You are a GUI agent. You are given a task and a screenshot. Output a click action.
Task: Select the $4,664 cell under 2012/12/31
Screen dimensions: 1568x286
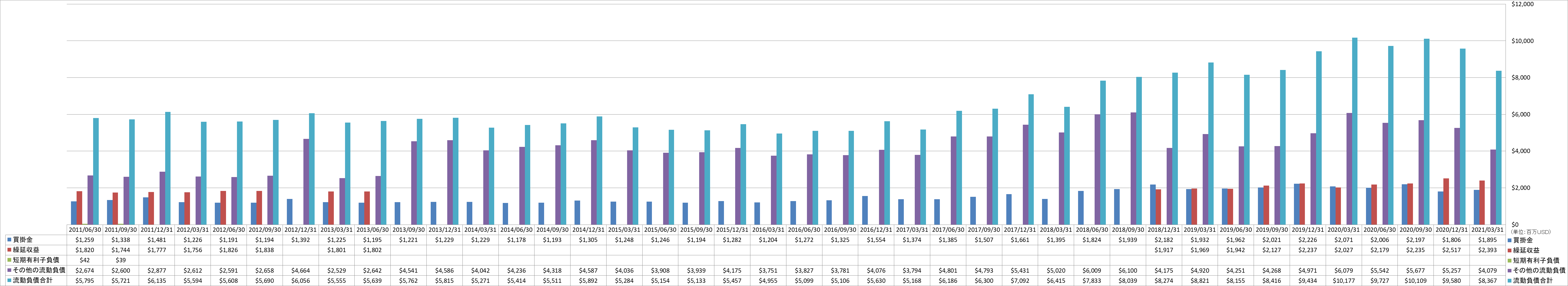coord(301,270)
